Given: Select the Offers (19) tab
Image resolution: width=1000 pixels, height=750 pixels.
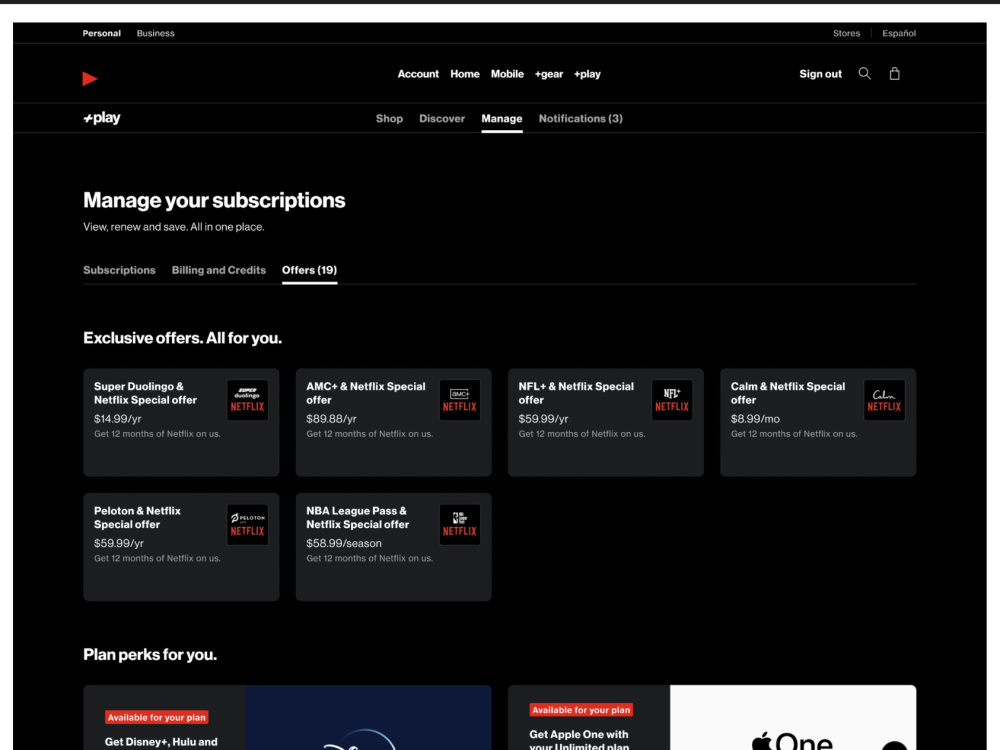Looking at the screenshot, I should pyautogui.click(x=309, y=270).
